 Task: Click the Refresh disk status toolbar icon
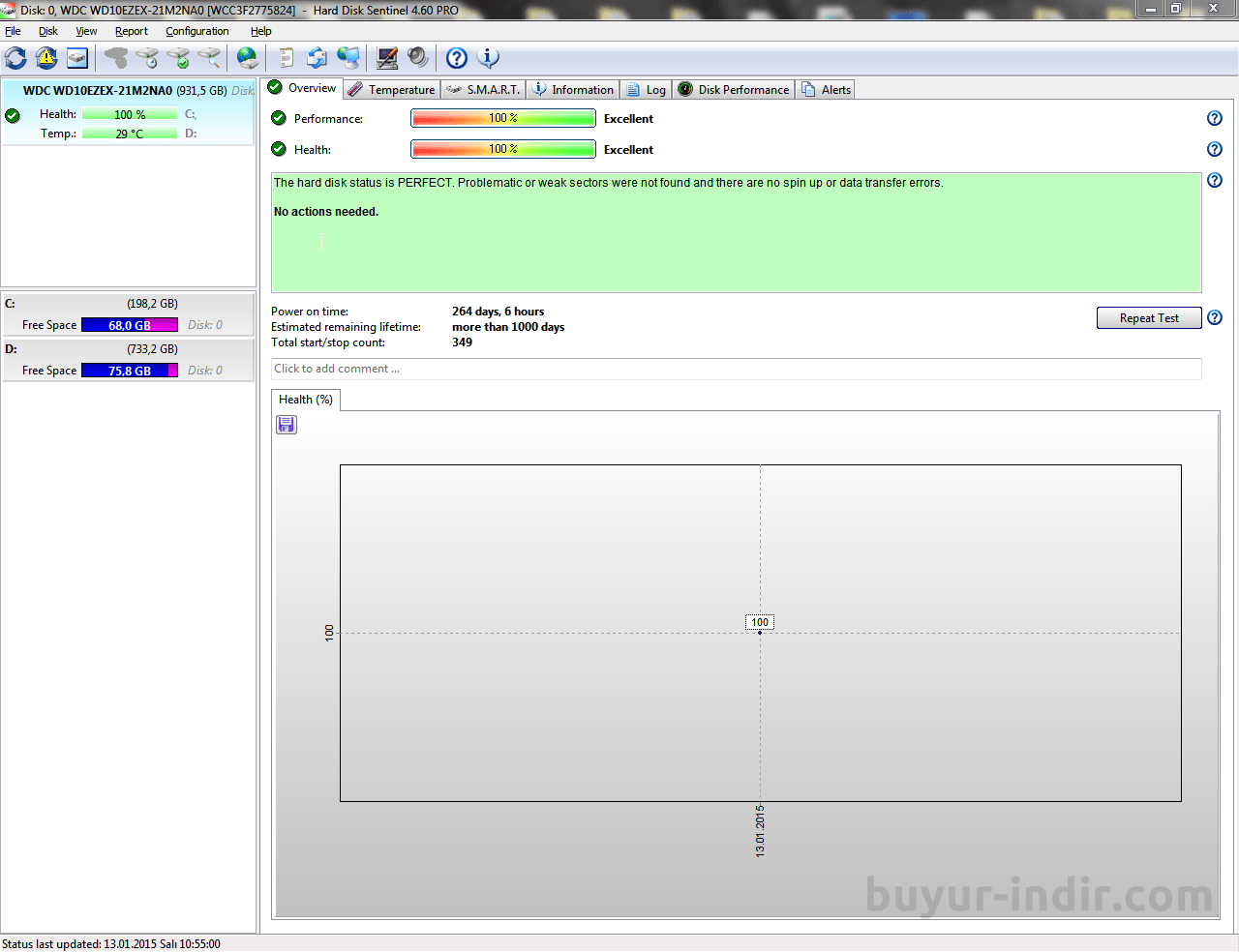coord(15,58)
